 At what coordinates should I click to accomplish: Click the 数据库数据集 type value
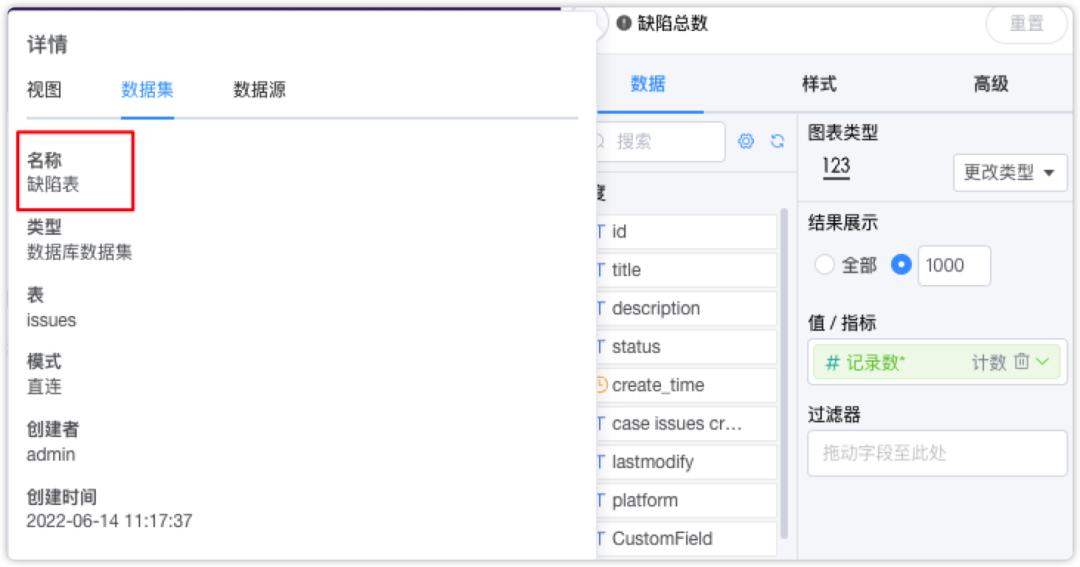click(79, 252)
